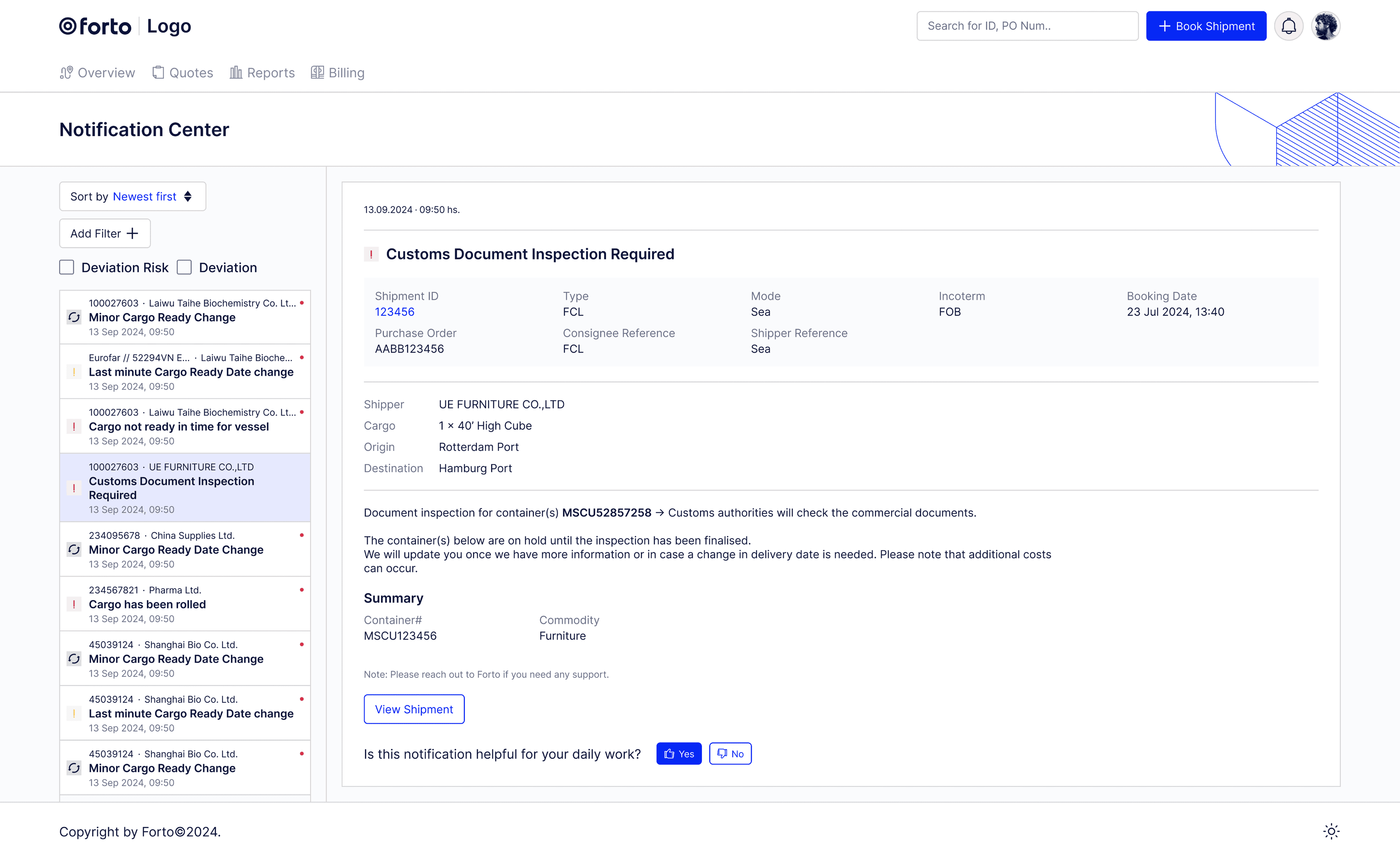Click the user profile avatar
The height and width of the screenshot is (861, 1400).
coord(1325,26)
